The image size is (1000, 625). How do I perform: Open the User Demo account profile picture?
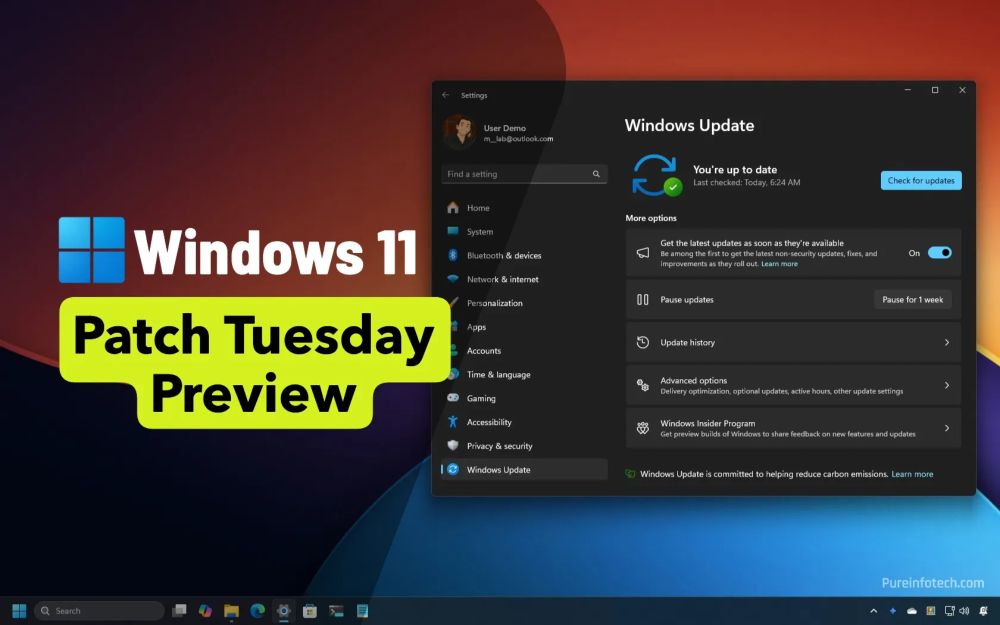coord(459,132)
